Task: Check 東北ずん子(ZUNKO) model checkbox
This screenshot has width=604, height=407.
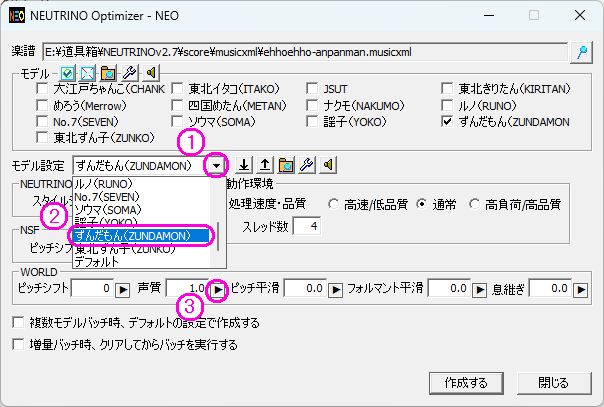Action: (42, 137)
